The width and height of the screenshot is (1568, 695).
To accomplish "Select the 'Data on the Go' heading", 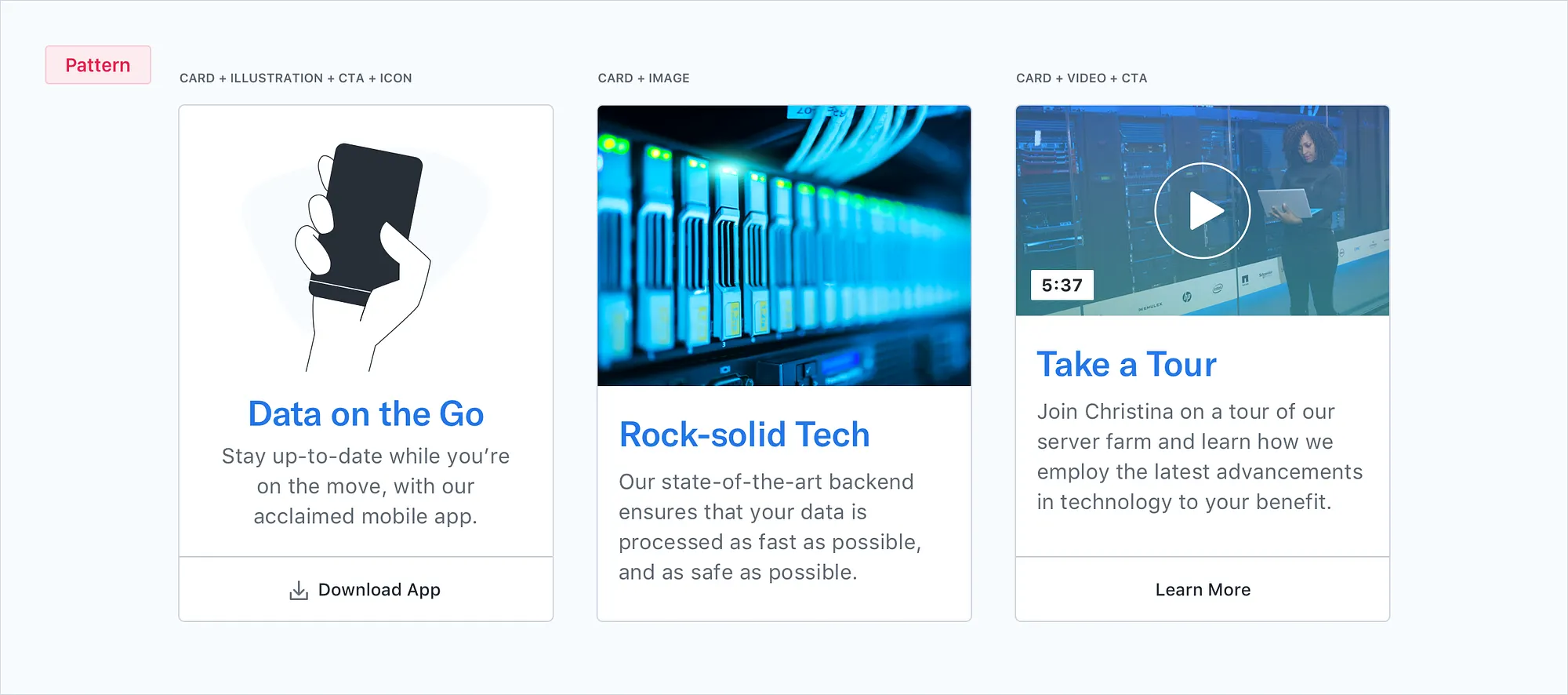I will click(365, 414).
